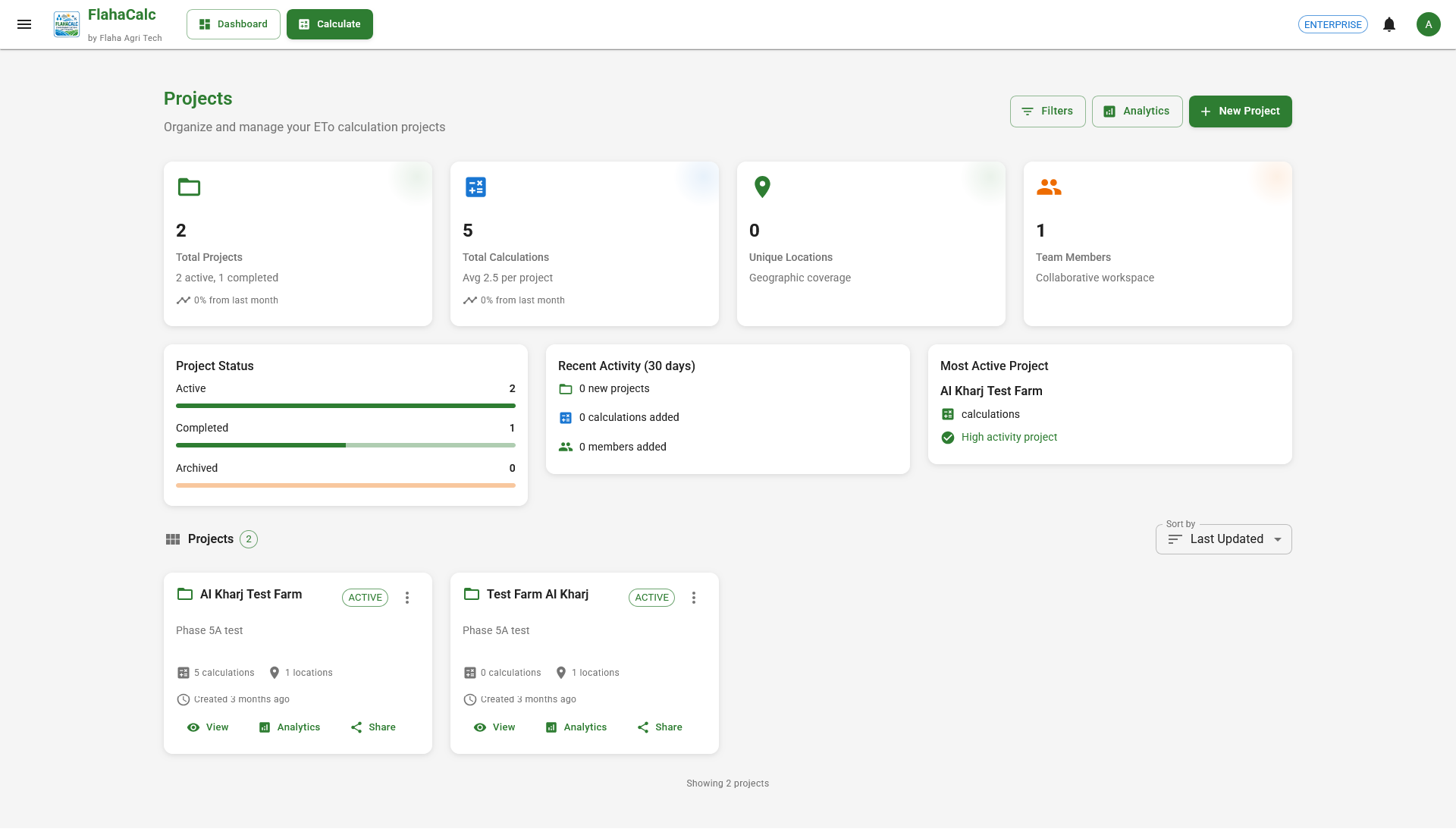Click the 0 calculations calculator icon
Screen dimensions: 1456x829
(470, 673)
